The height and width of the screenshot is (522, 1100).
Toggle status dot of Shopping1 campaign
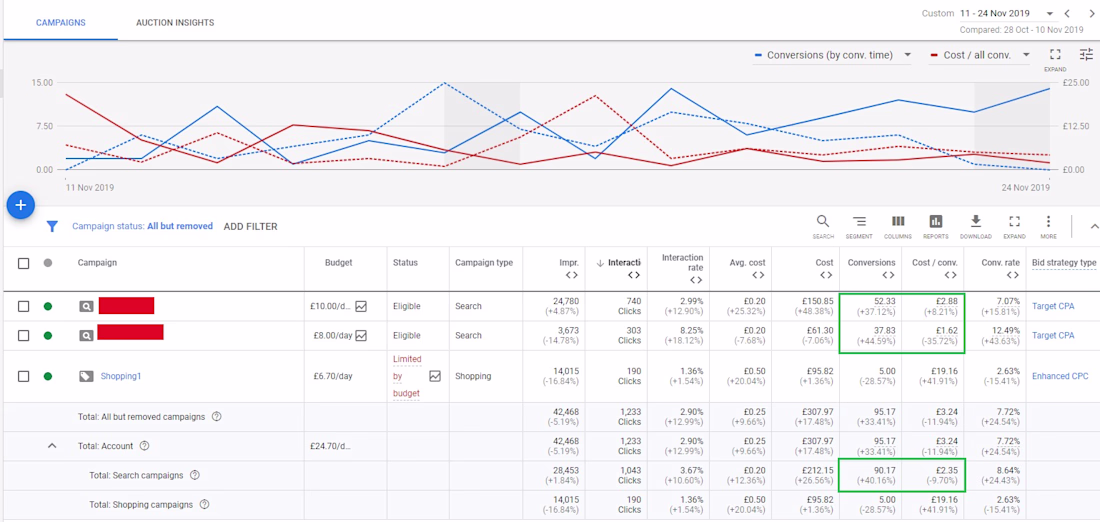[48, 376]
